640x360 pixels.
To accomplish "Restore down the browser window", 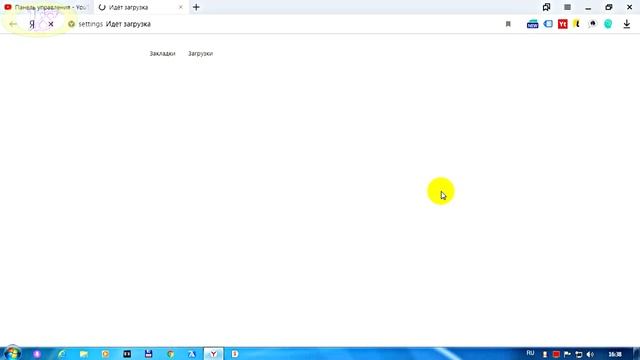I will pos(609,7).
